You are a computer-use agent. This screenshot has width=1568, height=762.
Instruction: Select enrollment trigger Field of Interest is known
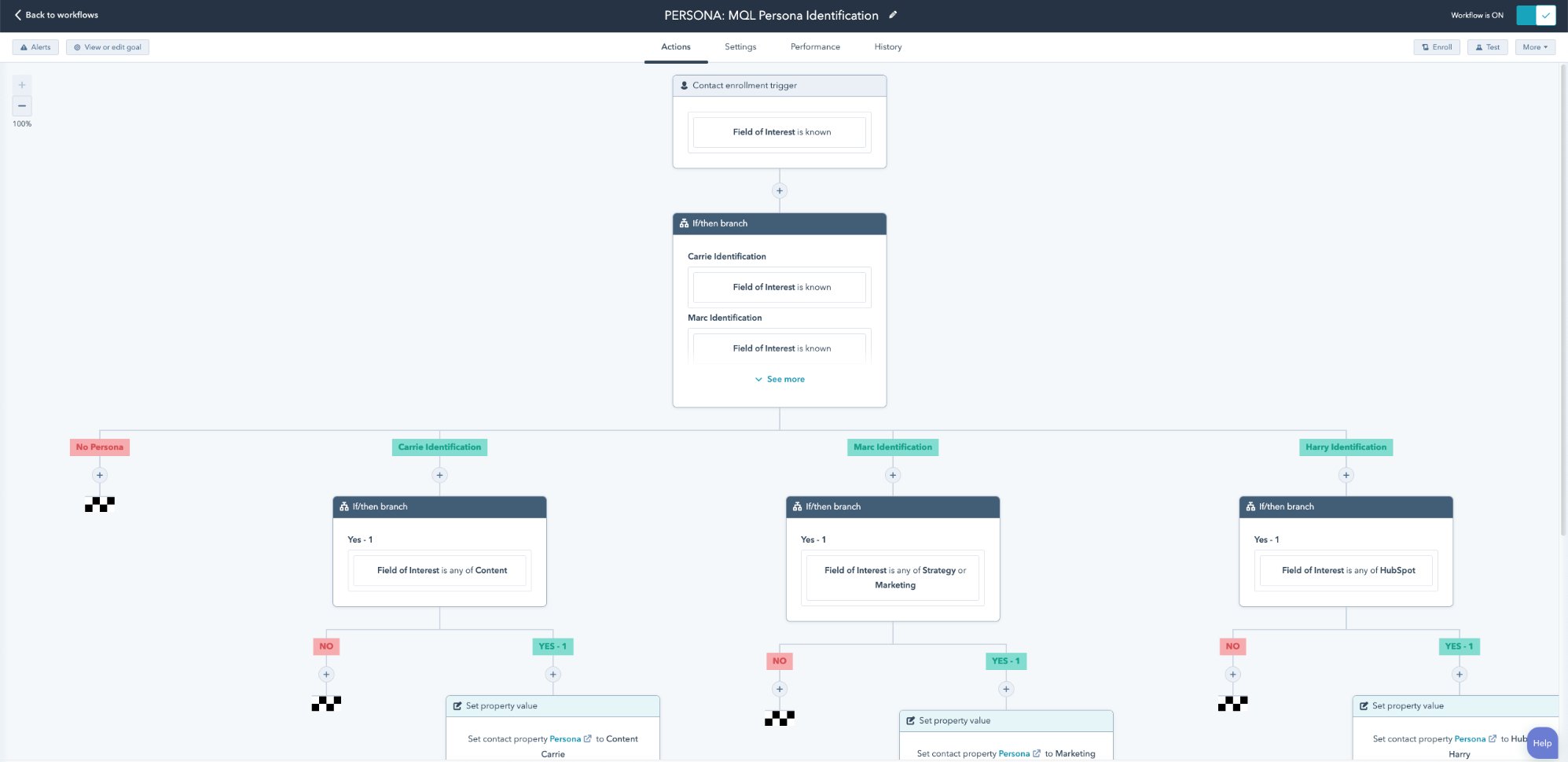coord(780,132)
